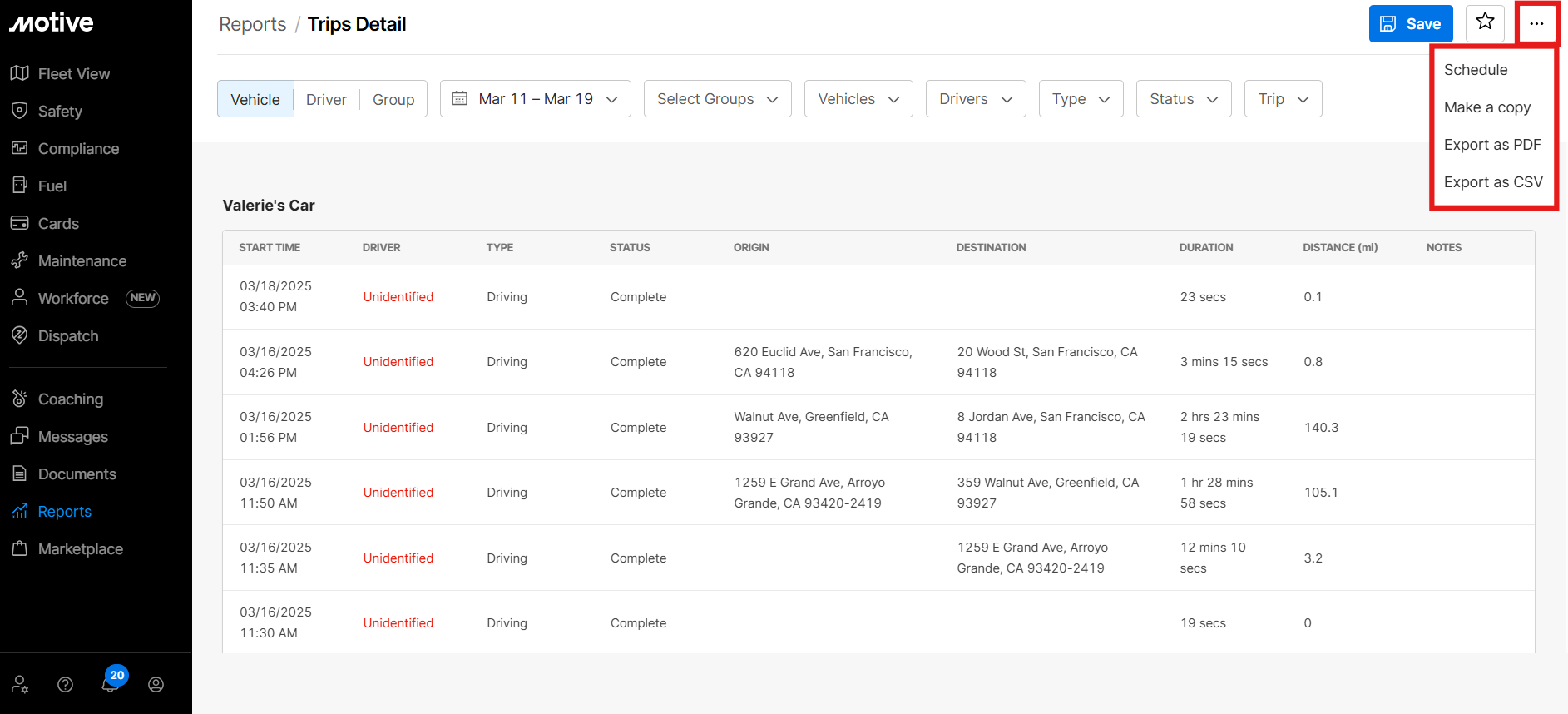Image resolution: width=1568 pixels, height=714 pixels.
Task: Click the Workforce person icon
Action: pyautogui.click(x=20, y=298)
